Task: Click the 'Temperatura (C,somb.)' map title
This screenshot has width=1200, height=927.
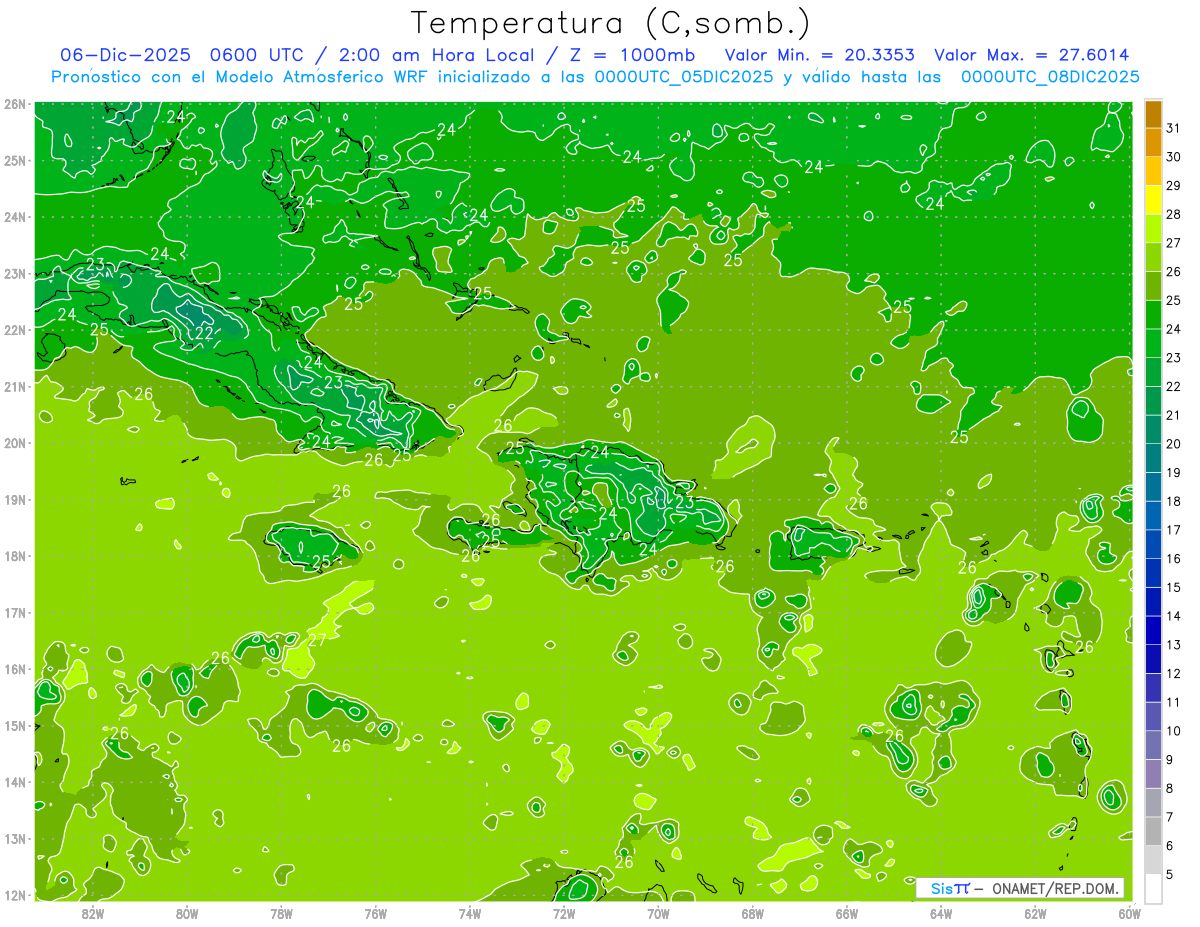Action: [611, 23]
